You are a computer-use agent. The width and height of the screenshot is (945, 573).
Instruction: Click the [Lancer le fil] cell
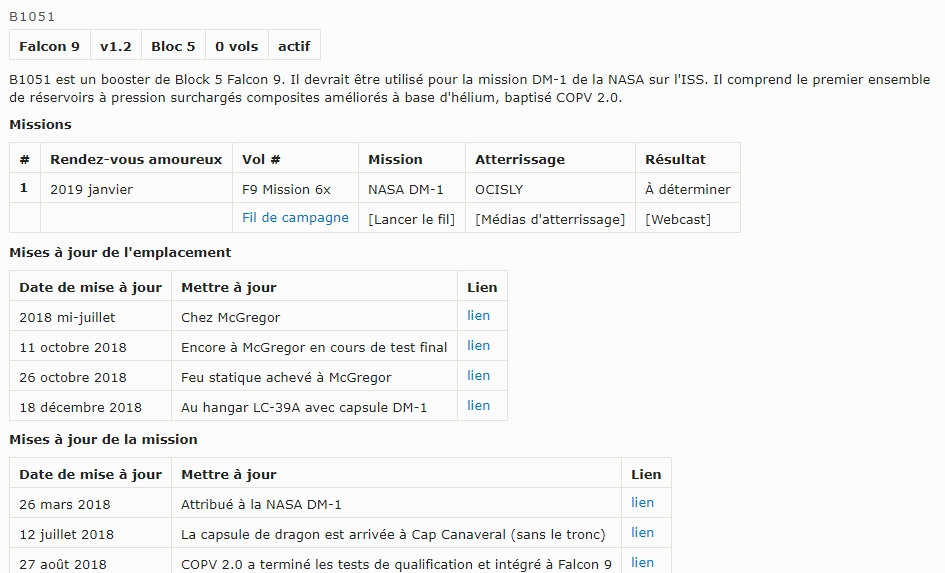tap(411, 218)
